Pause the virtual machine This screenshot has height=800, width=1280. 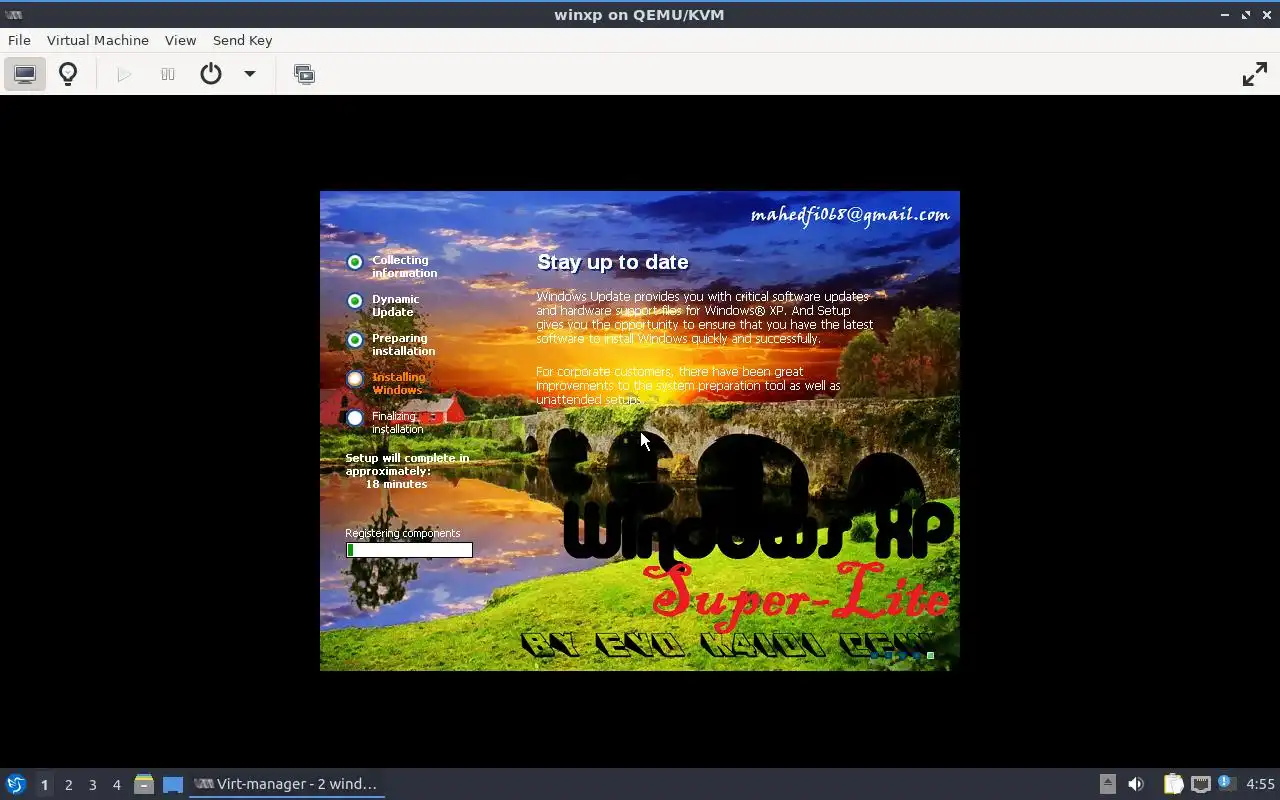pos(168,74)
